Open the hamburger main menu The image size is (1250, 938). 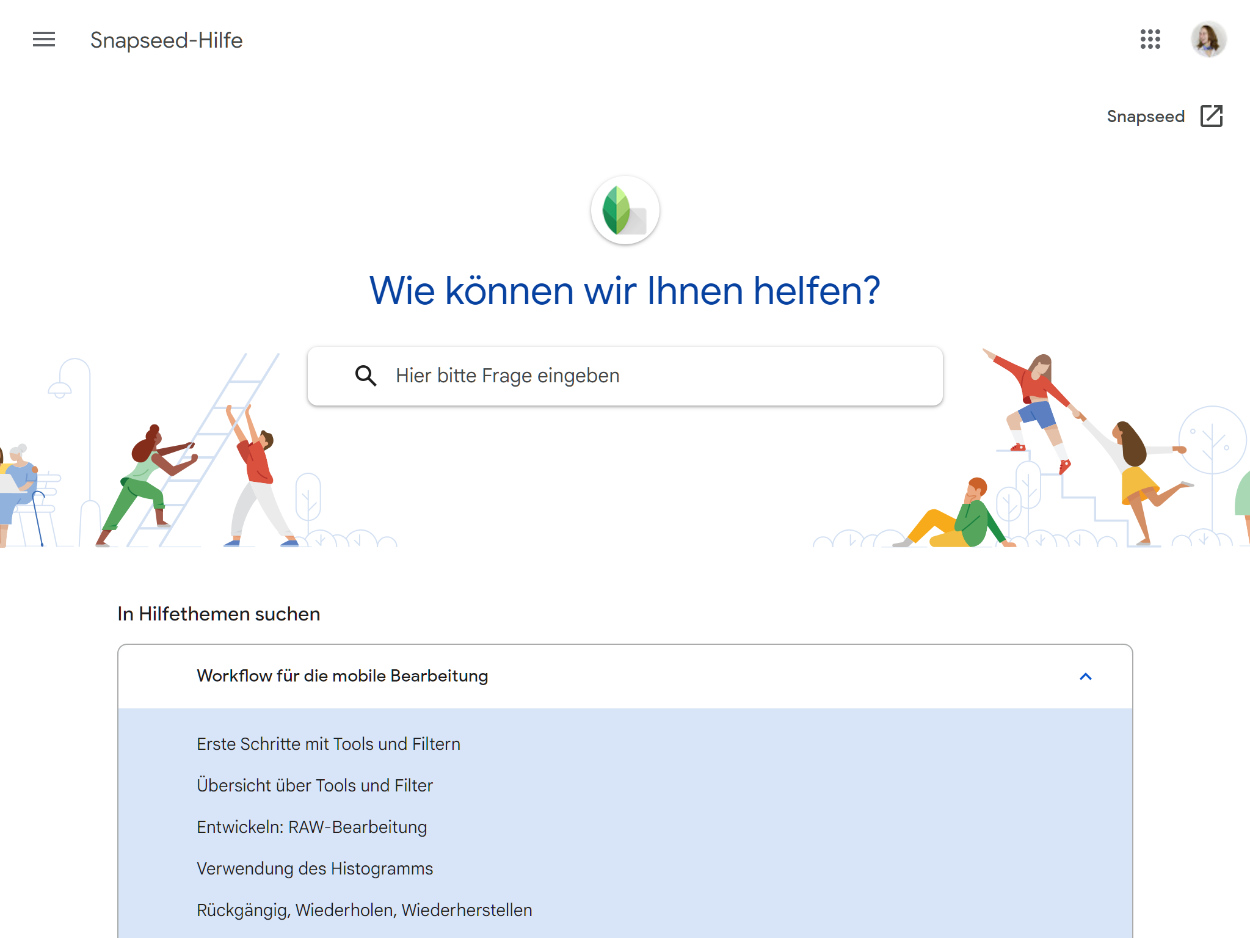coord(44,40)
